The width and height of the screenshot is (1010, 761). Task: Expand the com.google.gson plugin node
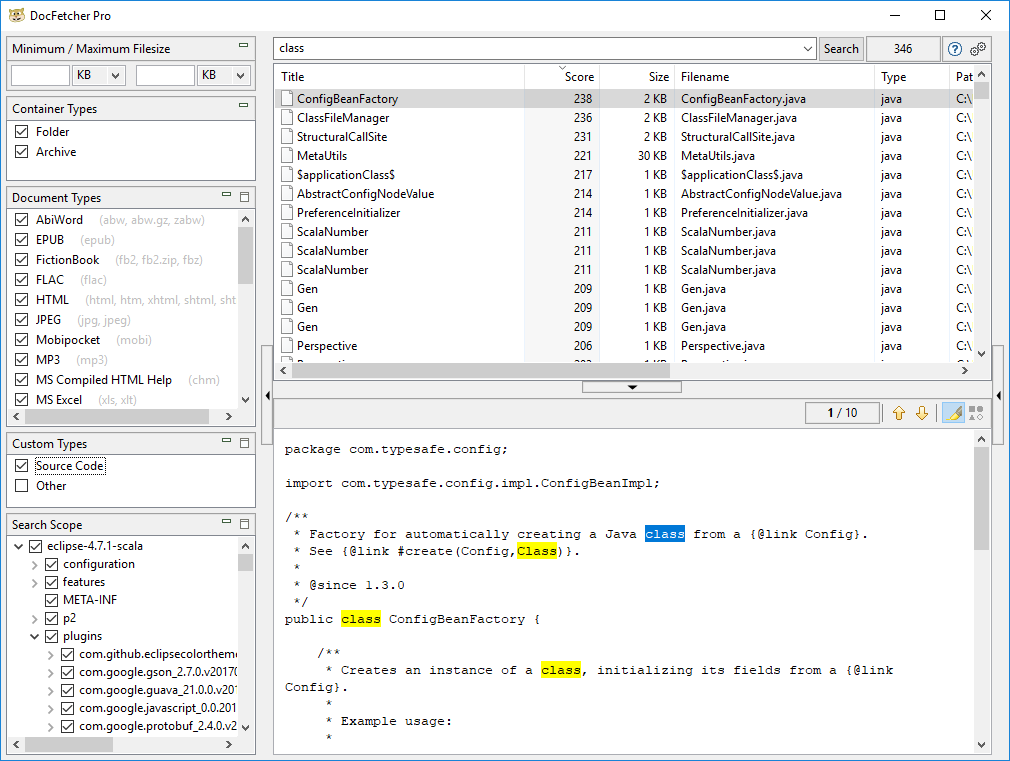(51, 673)
